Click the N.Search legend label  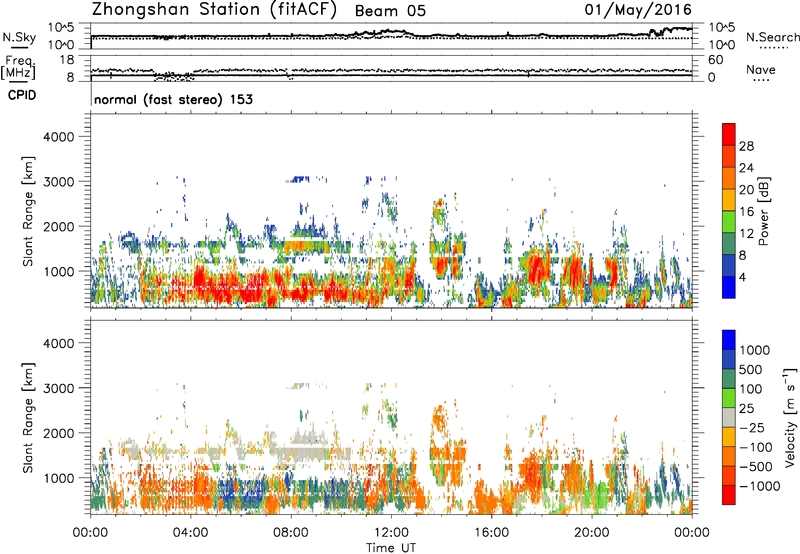(772, 37)
